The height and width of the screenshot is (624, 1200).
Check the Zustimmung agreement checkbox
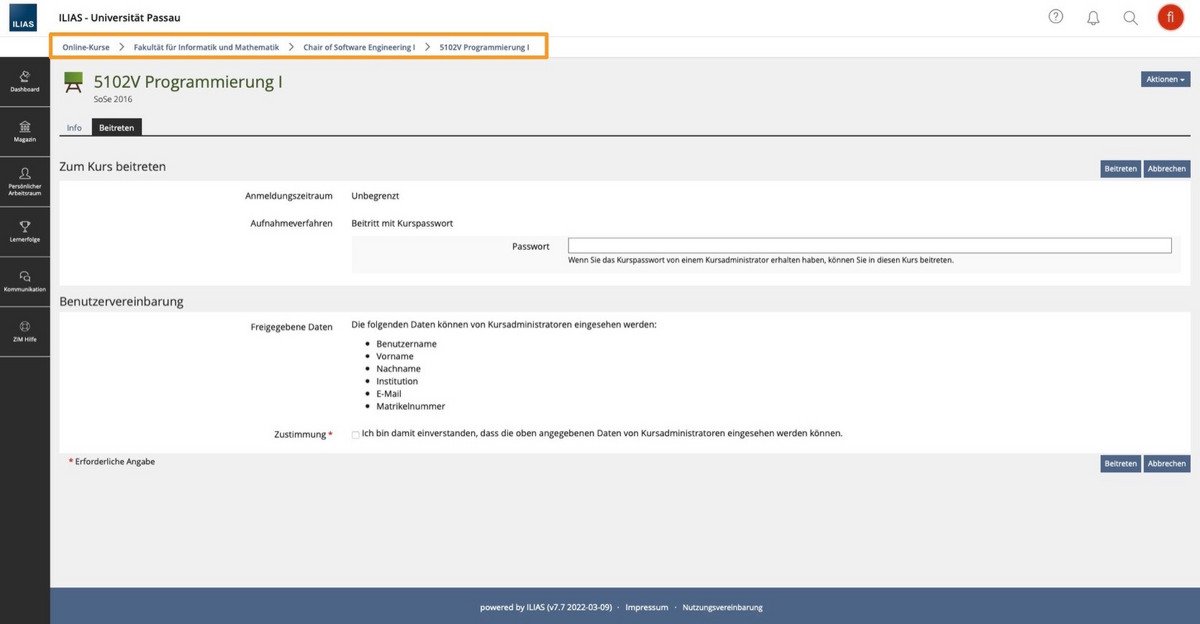(355, 434)
